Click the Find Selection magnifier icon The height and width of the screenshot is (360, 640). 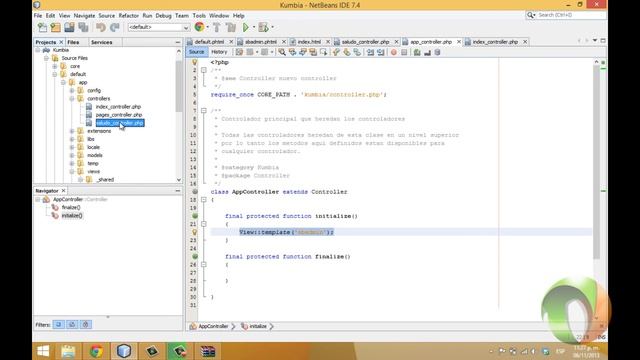coord(282,52)
